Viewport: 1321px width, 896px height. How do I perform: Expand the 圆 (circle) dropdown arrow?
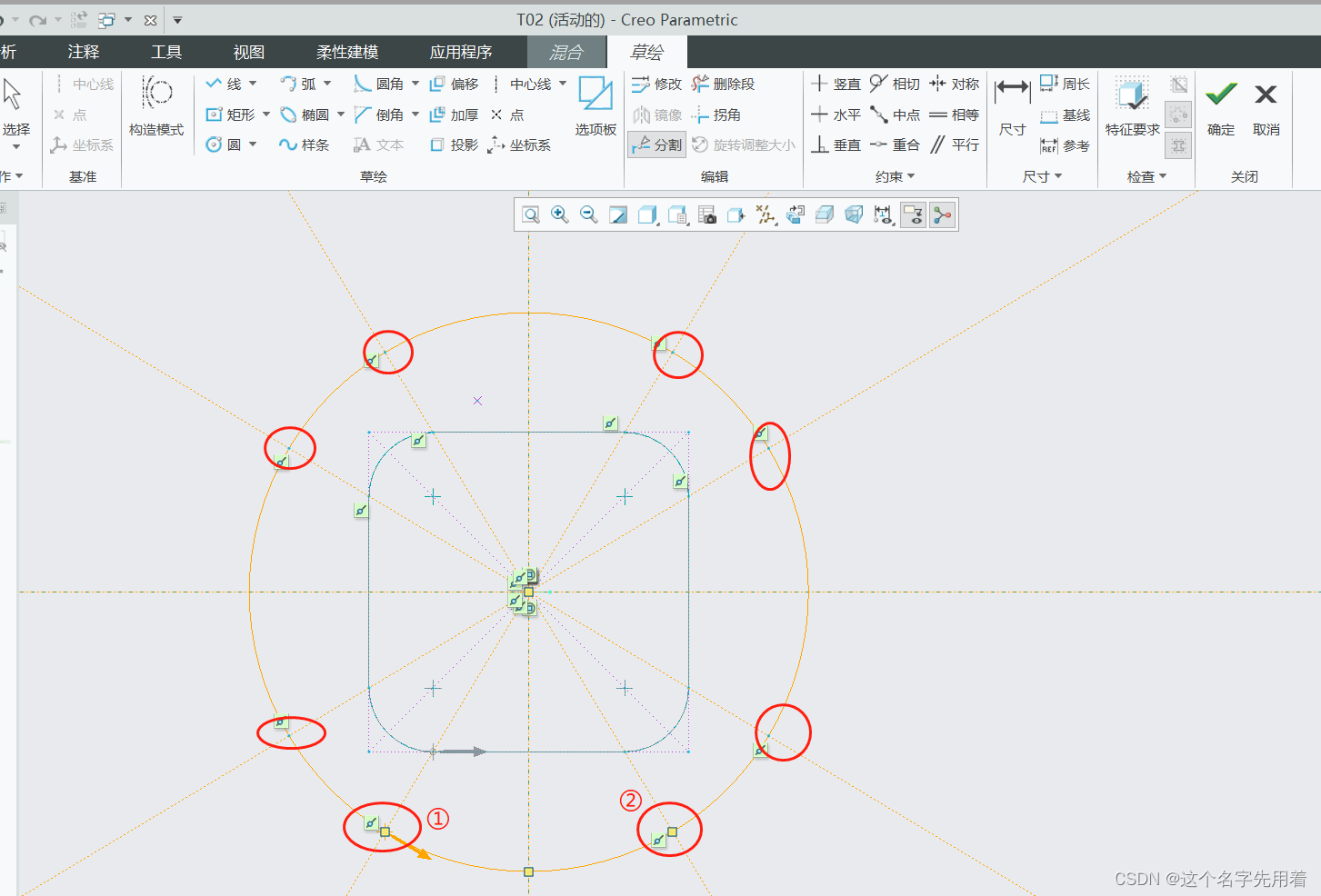click(x=253, y=144)
